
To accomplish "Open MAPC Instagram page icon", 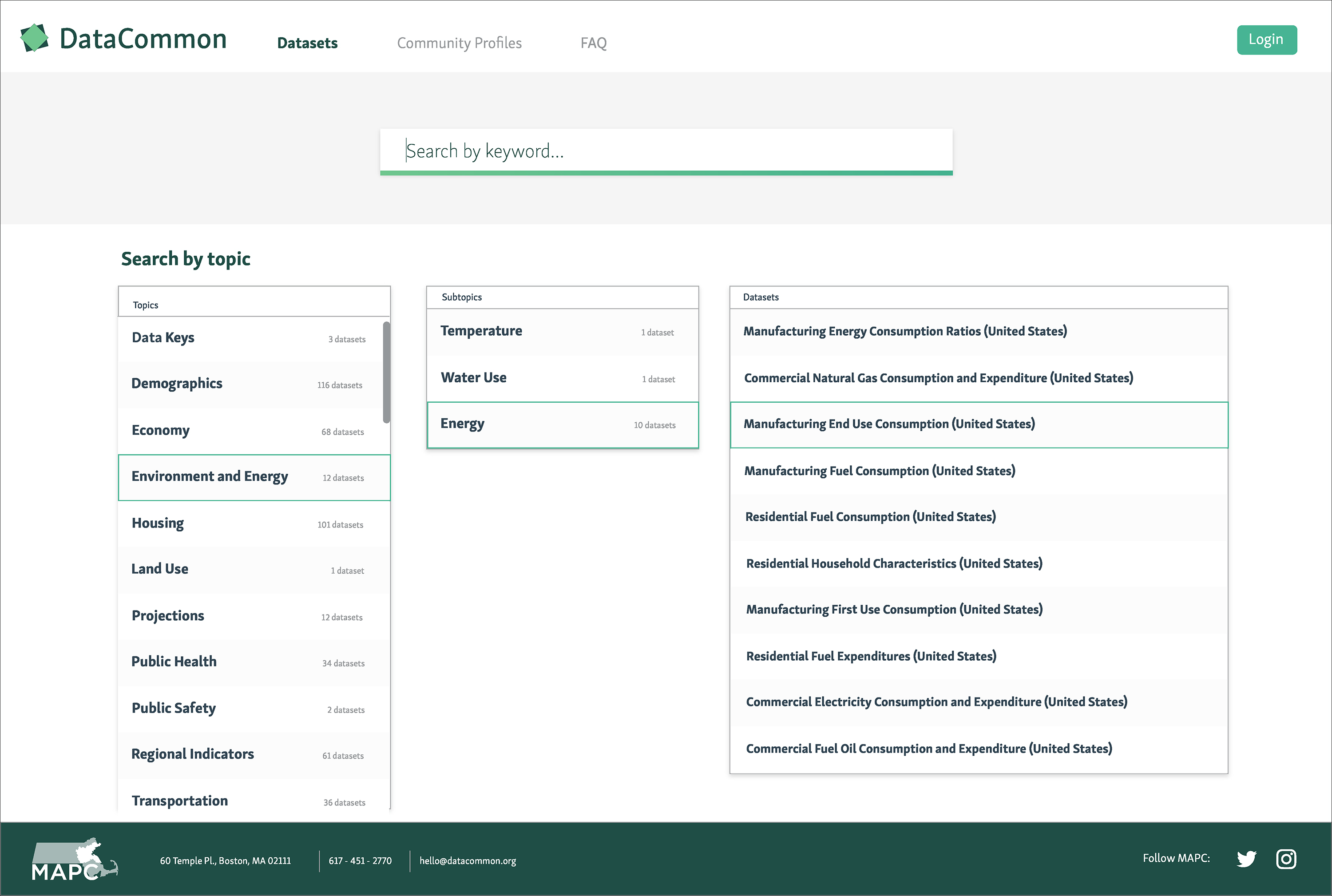I will 1286,859.
